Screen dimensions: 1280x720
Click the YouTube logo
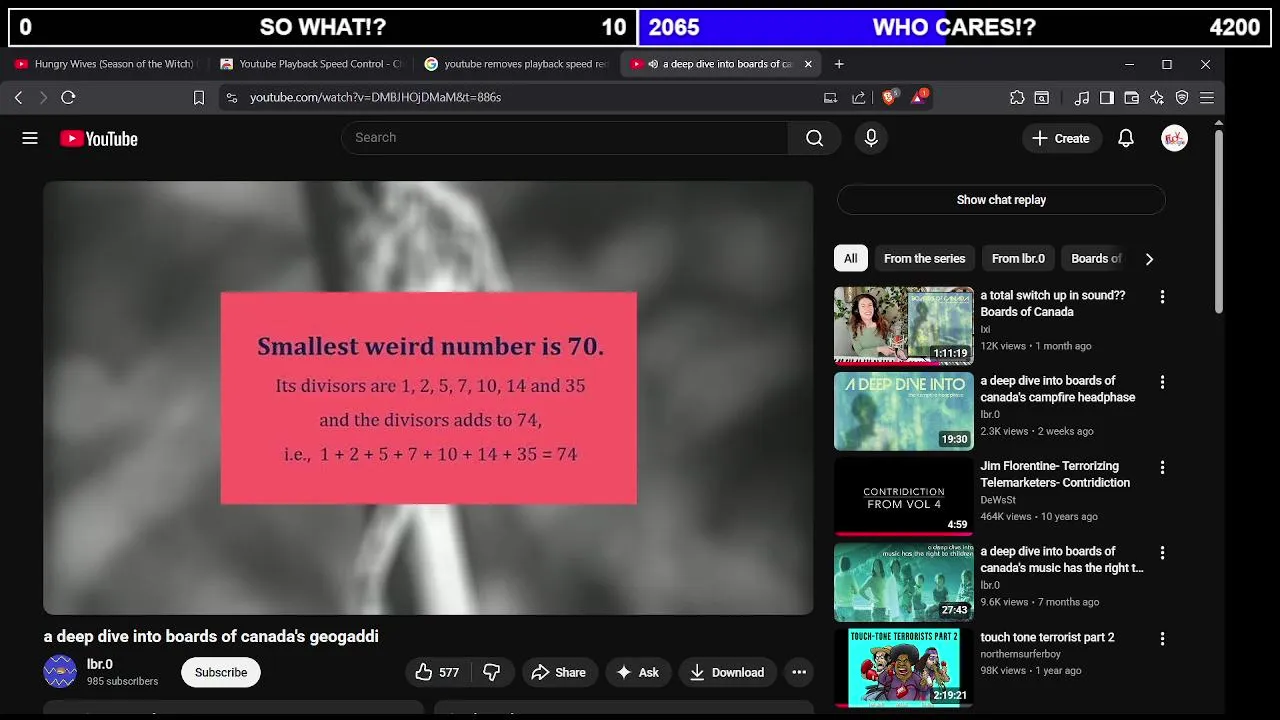[x=98, y=139]
